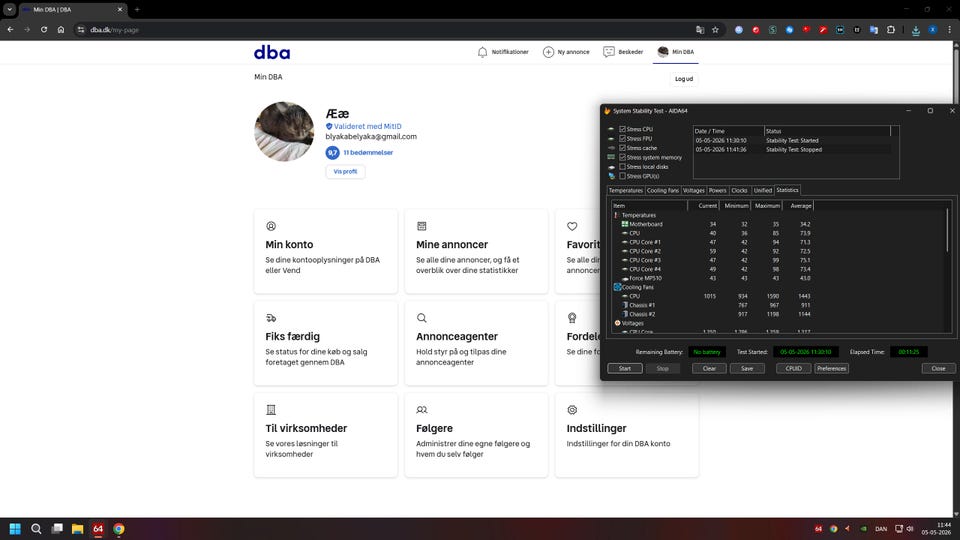
Task: Click the dba logo
Action: tap(272, 53)
